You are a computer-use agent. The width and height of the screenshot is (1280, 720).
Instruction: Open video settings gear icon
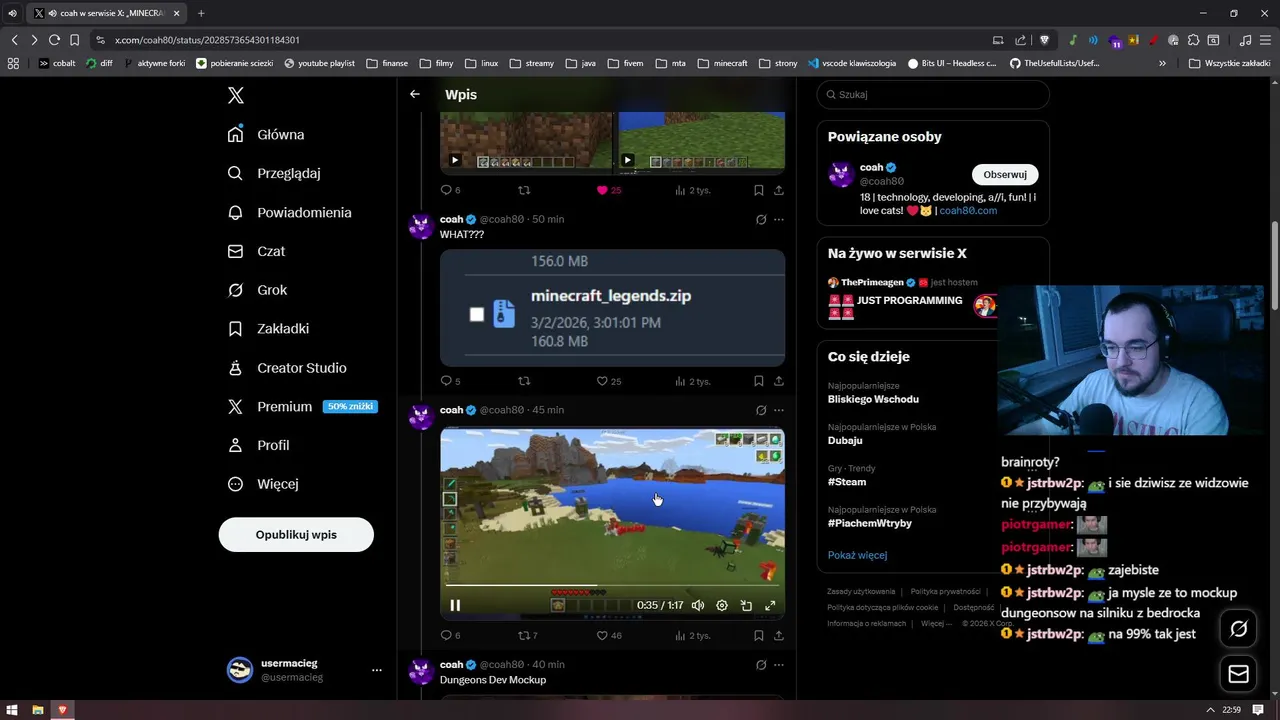point(722,605)
